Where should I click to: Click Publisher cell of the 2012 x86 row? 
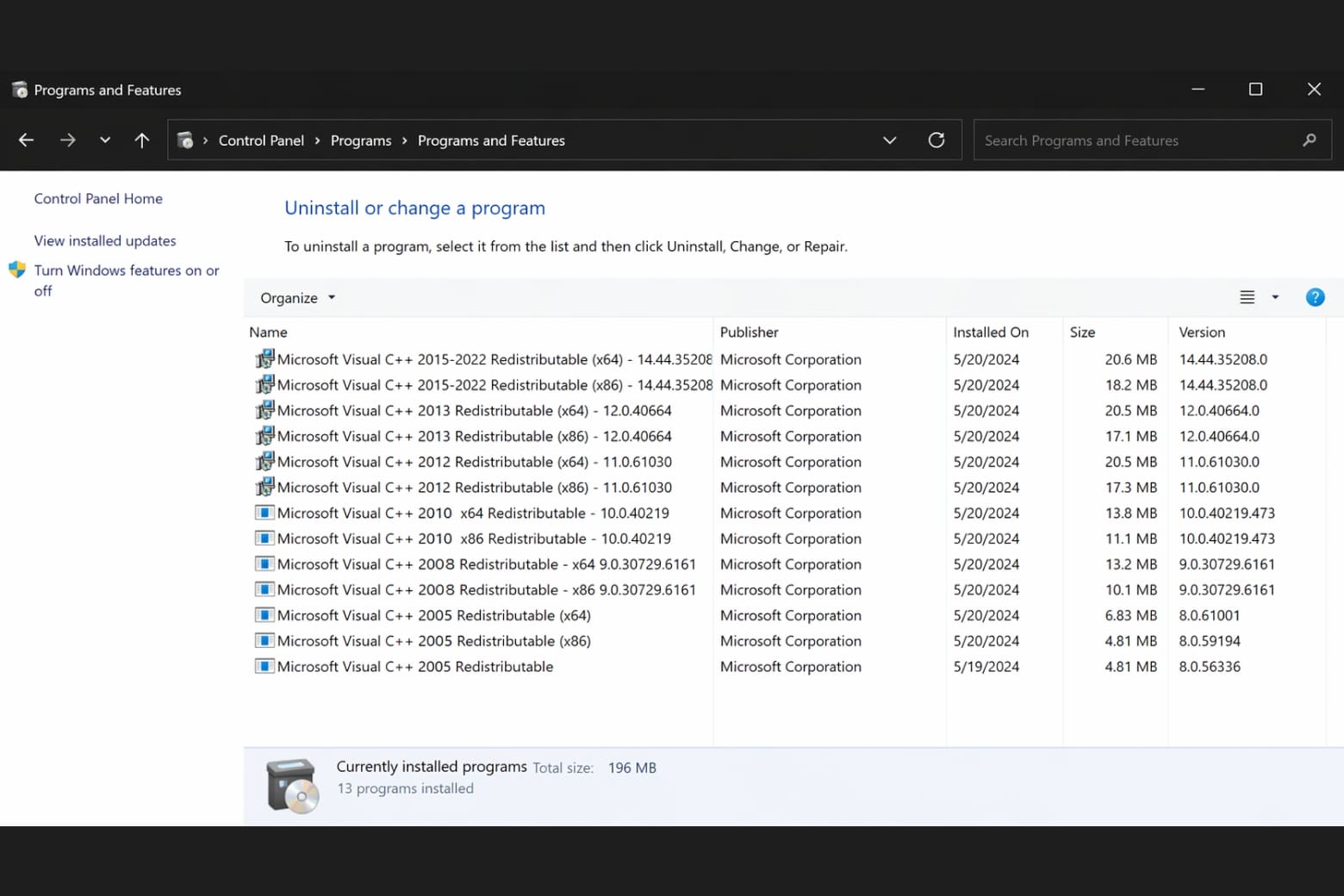[x=791, y=488]
